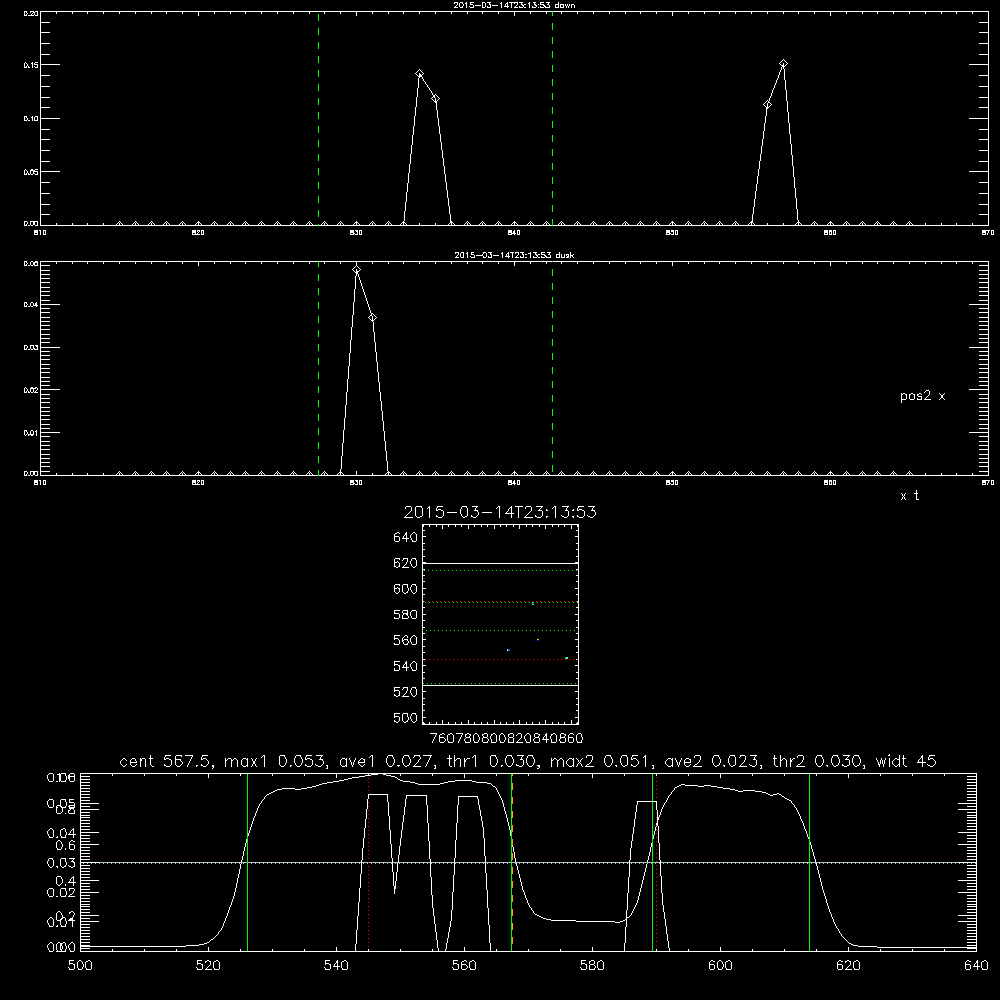
Task: Click y-axis label '500' of the small middle plot
Action: pos(406,718)
